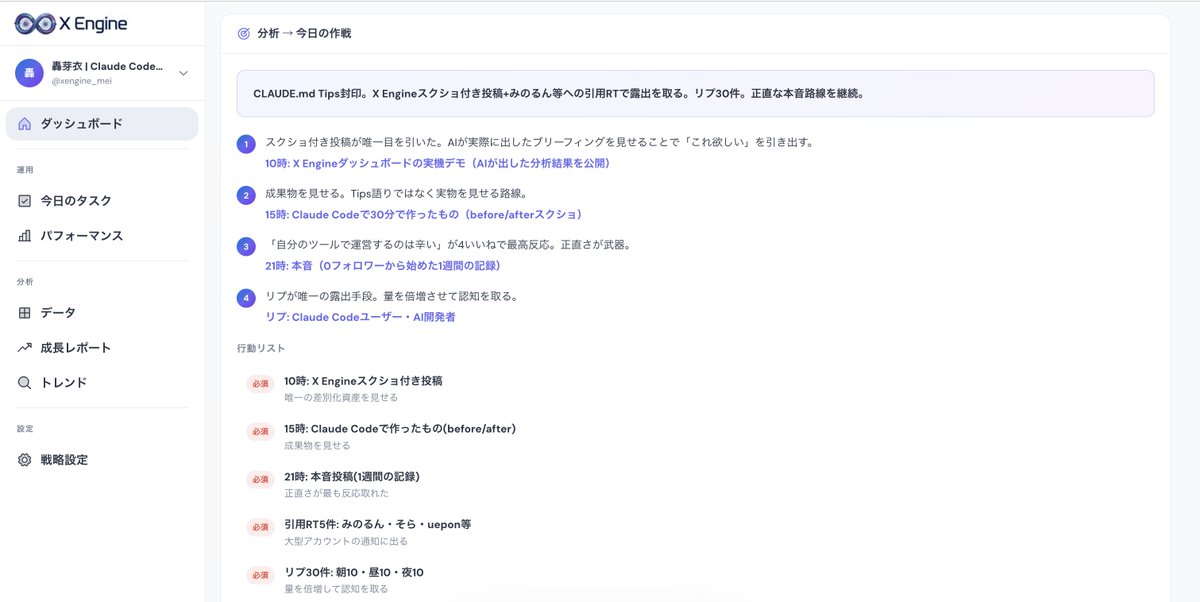The image size is (1200, 602).
Task: Expand the account chevron next to @xengine_mei
Action: tap(181, 73)
